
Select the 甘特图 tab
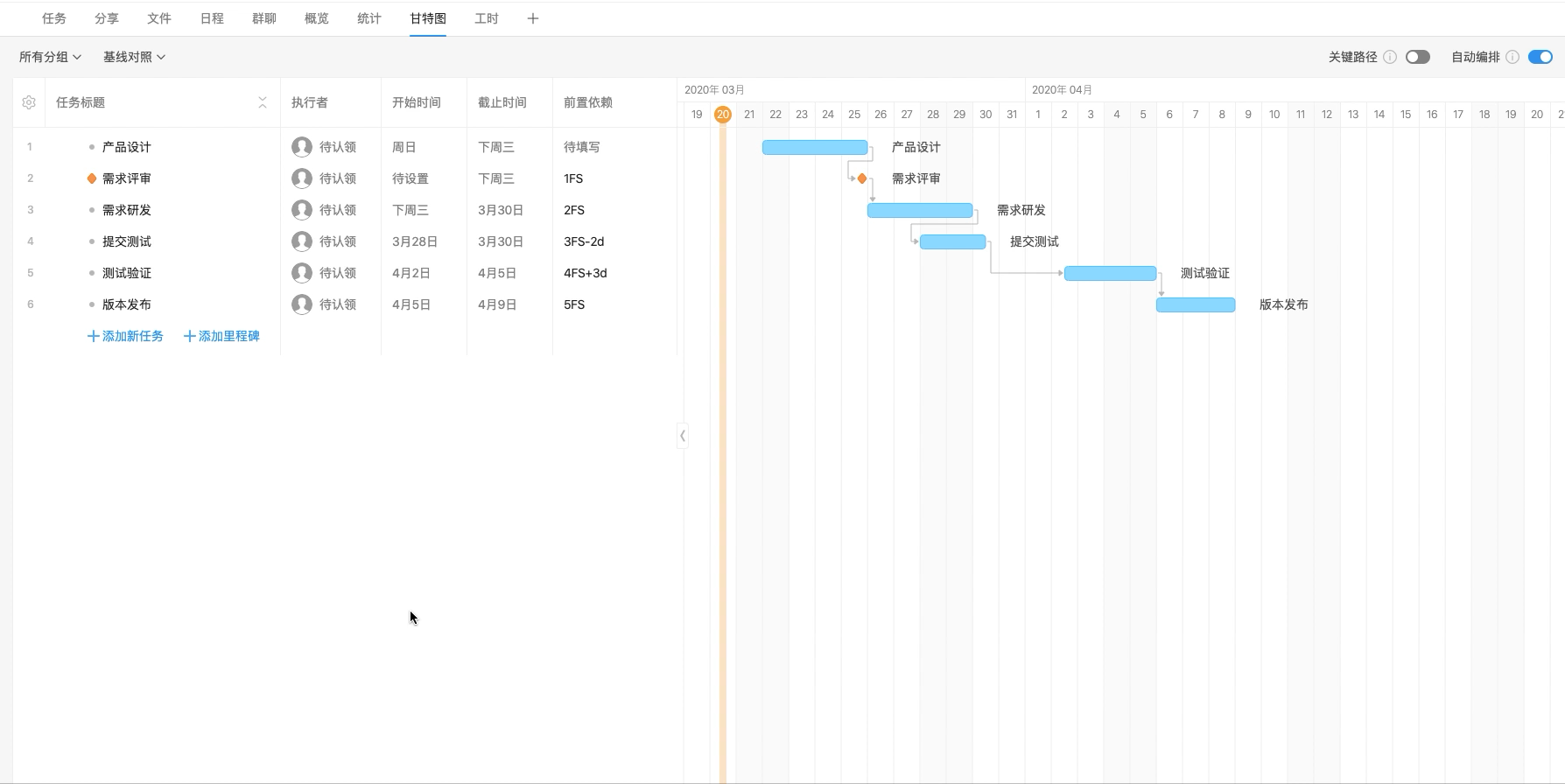coord(428,18)
